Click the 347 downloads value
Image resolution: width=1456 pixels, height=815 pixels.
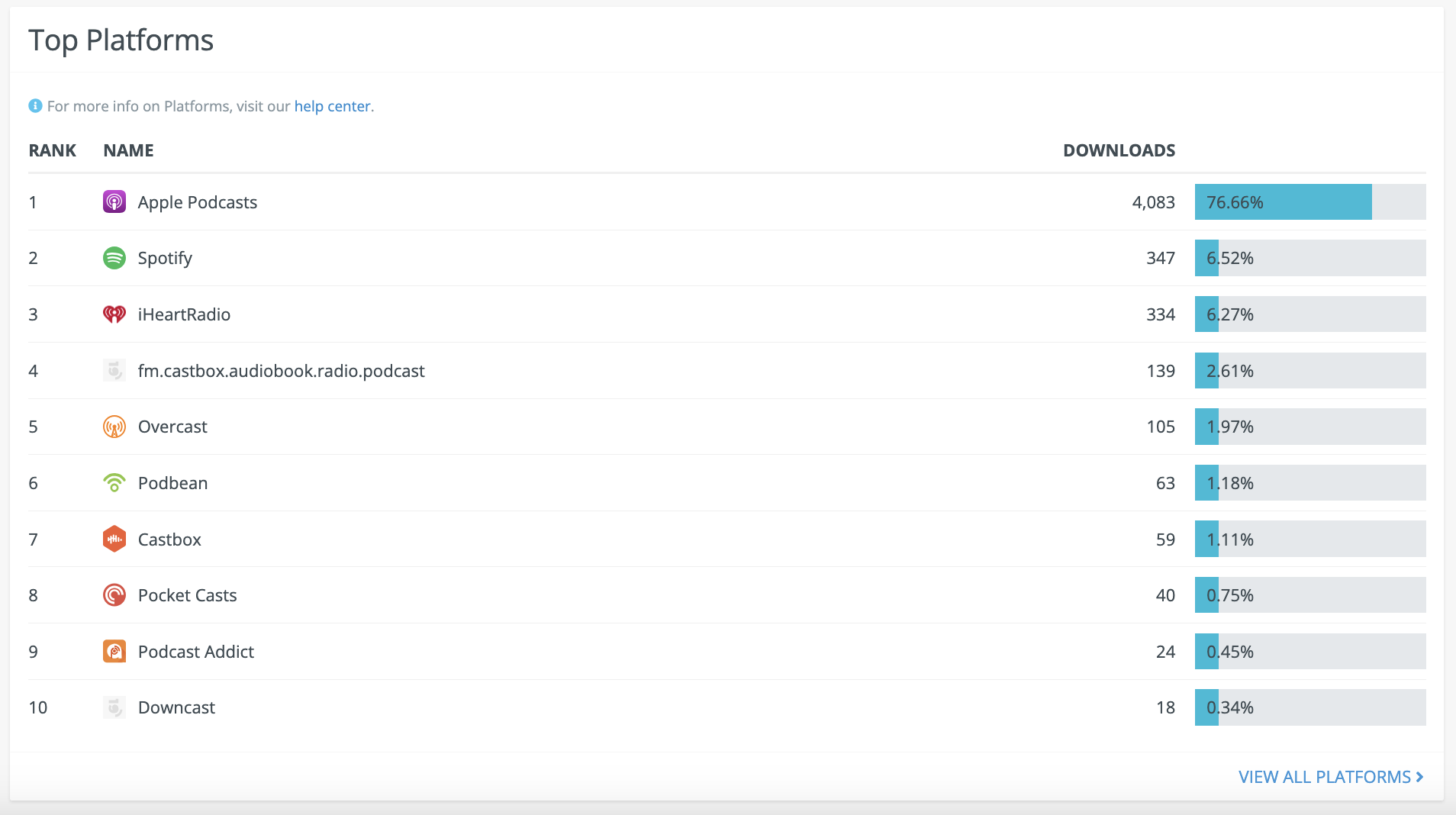click(1161, 258)
